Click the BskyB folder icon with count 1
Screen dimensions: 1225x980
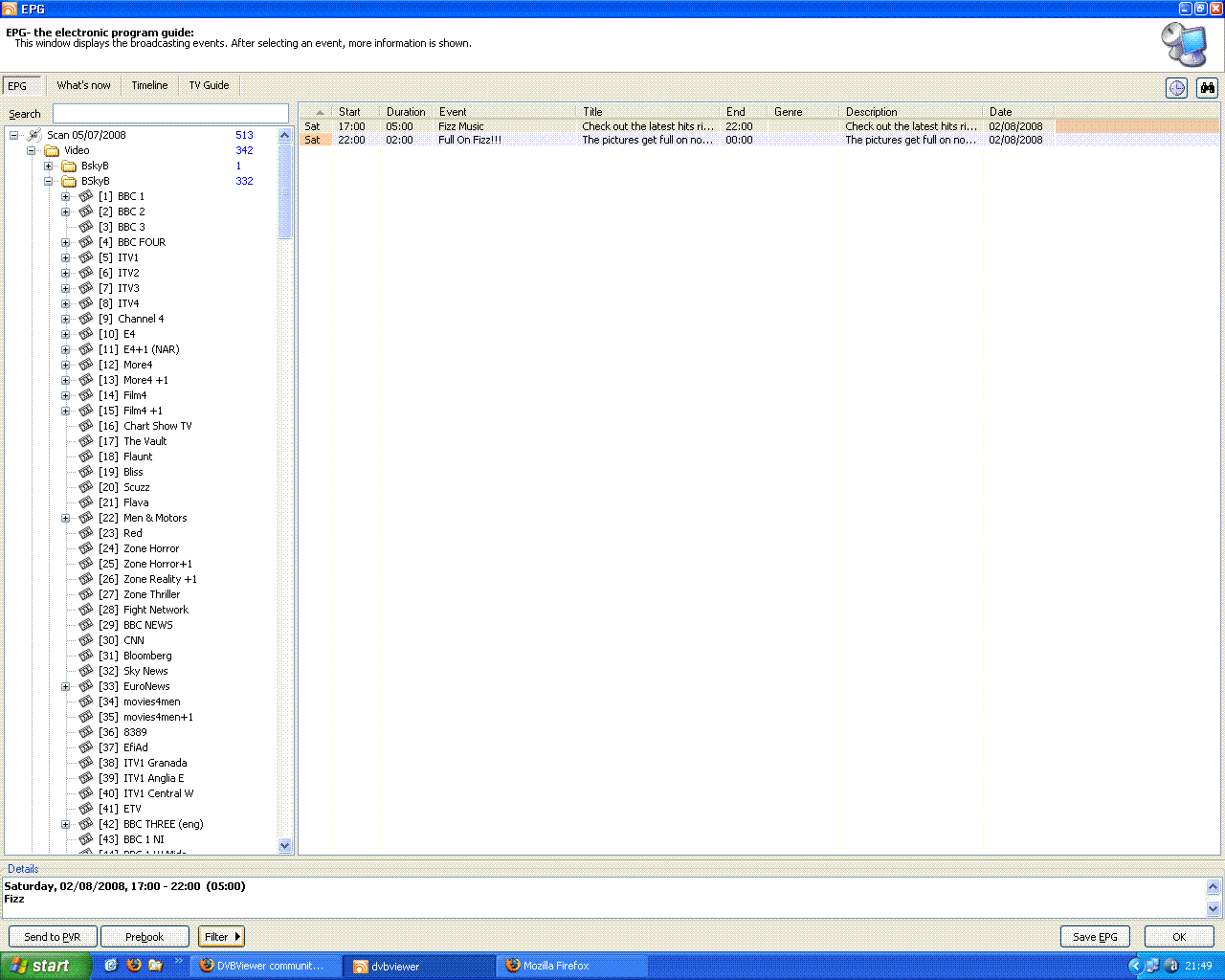click(x=69, y=166)
